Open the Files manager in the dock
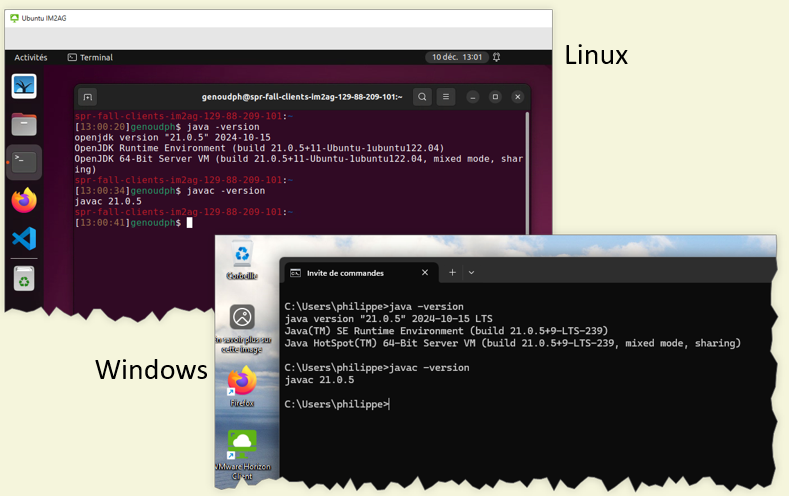This screenshot has width=789, height=496. pyautogui.click(x=24, y=124)
